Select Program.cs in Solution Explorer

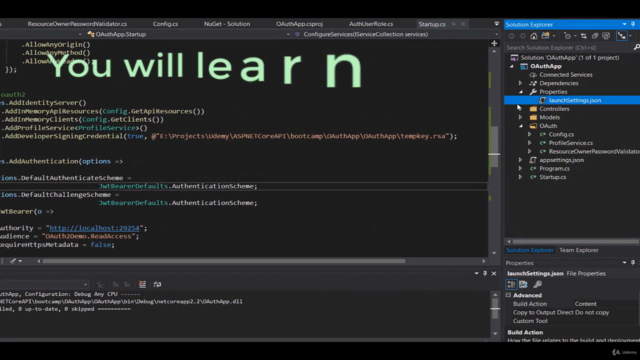554,169
